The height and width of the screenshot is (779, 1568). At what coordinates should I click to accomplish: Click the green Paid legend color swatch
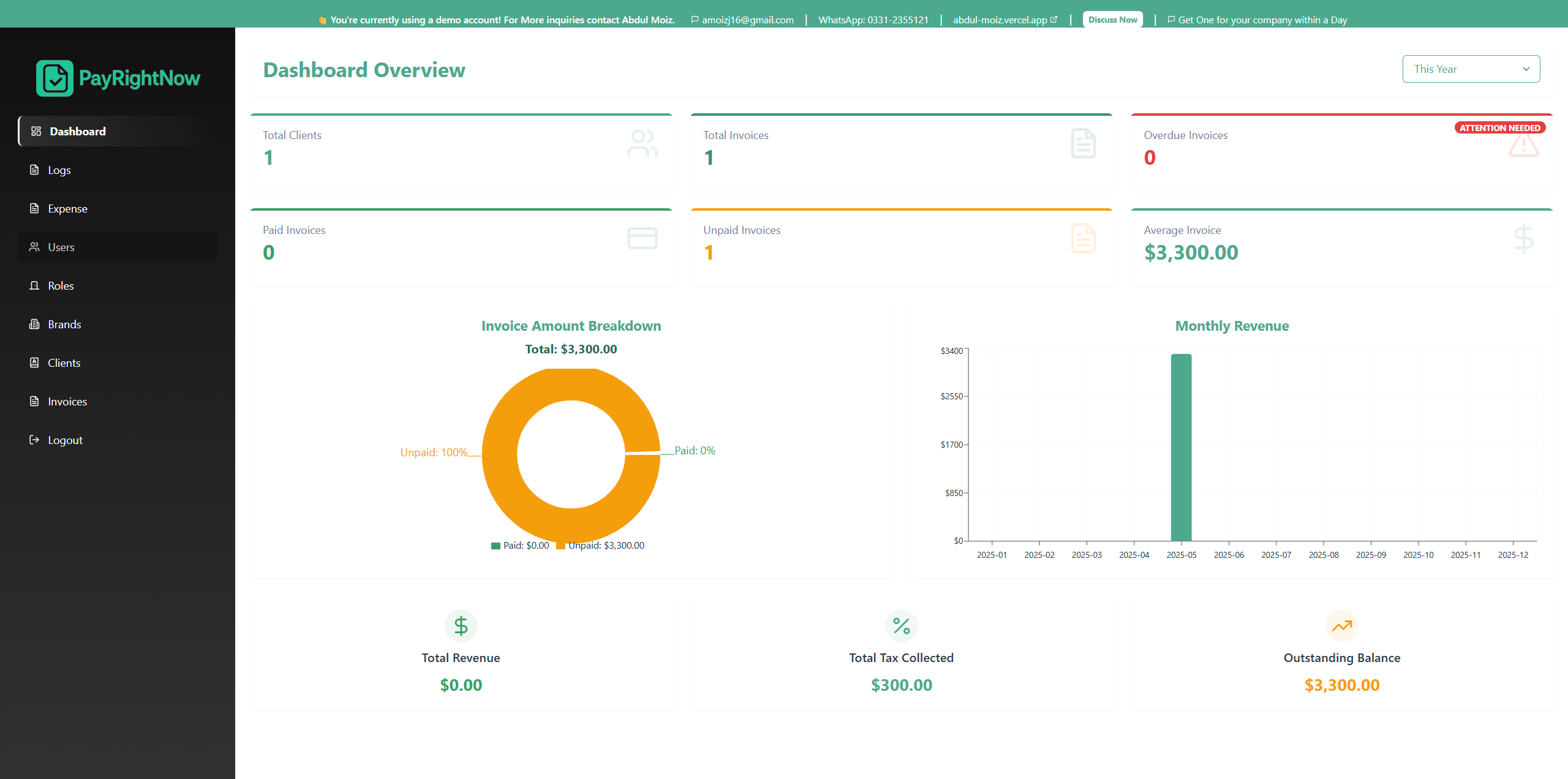[x=496, y=546]
